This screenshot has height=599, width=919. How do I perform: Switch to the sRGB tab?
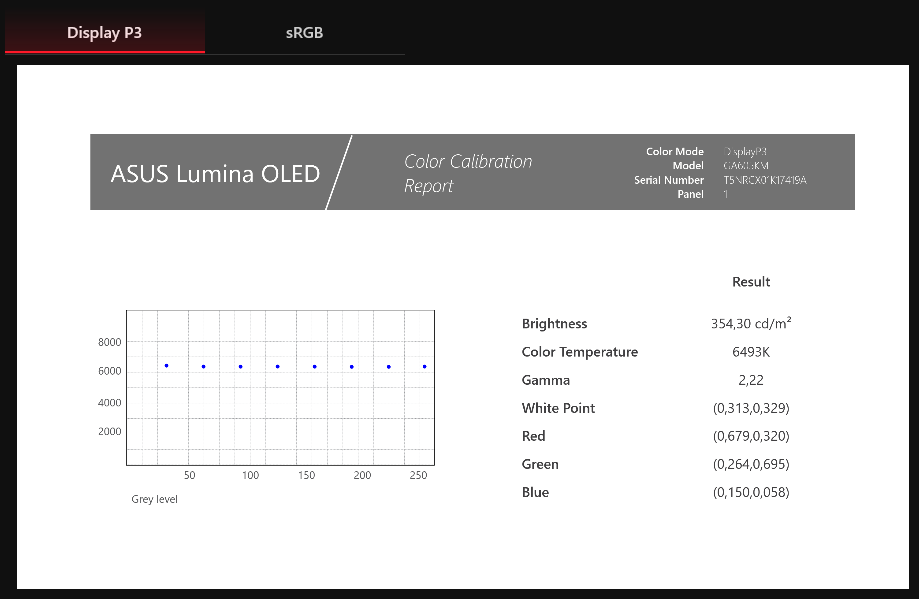click(x=304, y=33)
